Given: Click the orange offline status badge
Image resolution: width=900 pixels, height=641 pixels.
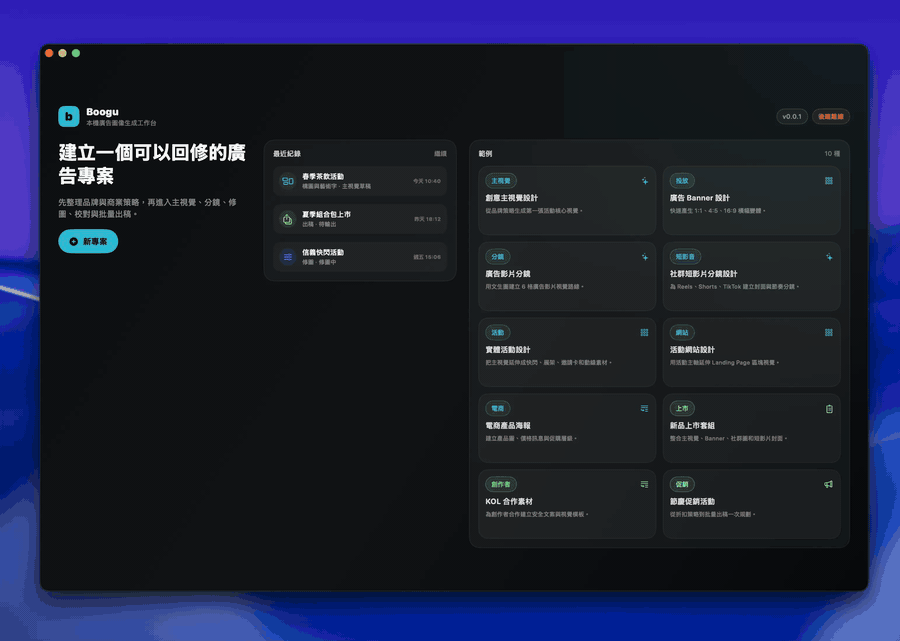Looking at the screenshot, I should click(x=831, y=116).
